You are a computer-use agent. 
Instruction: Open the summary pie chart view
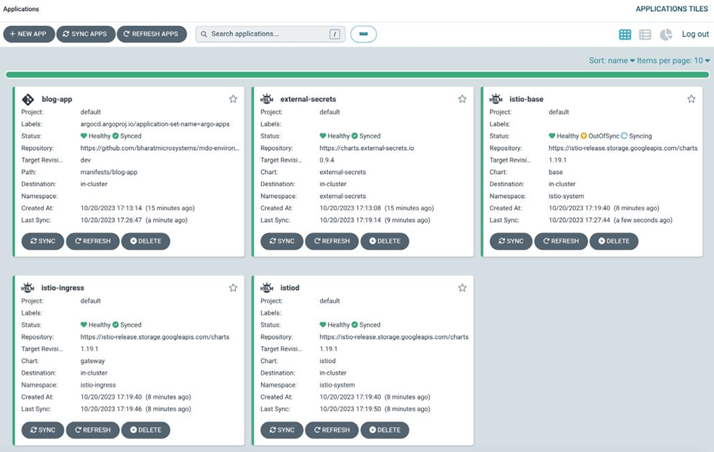666,34
